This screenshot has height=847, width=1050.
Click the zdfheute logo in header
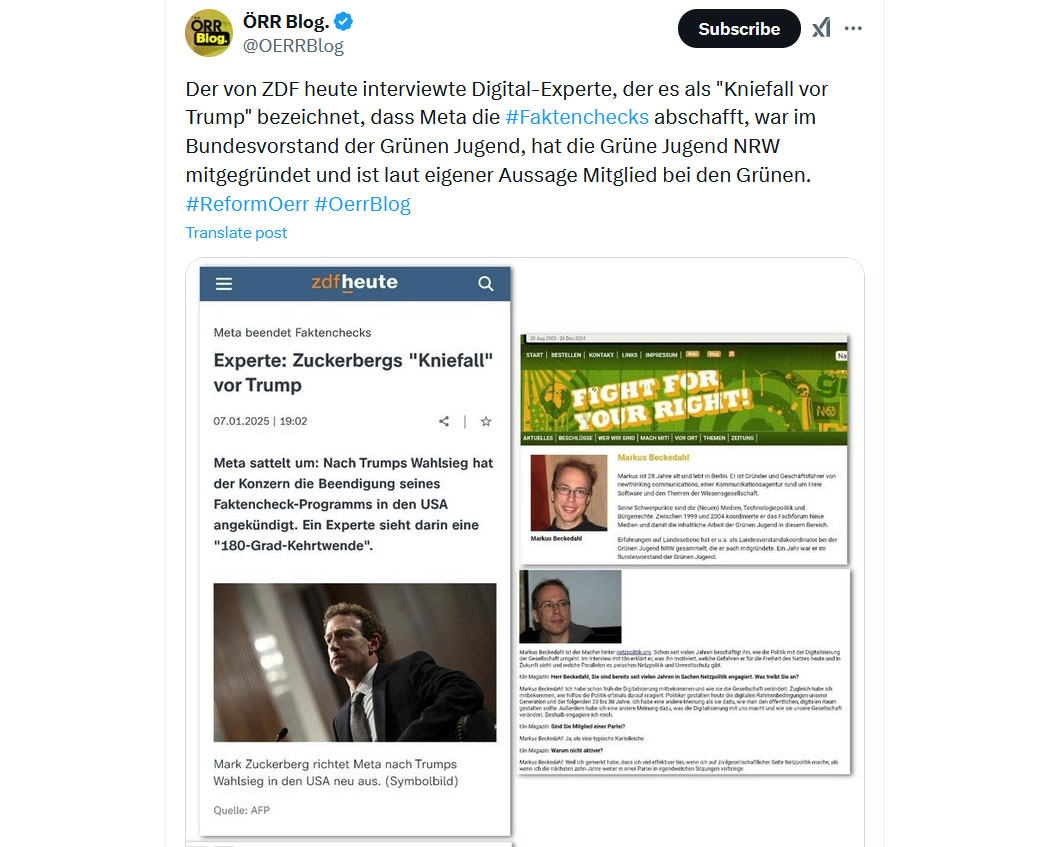(354, 283)
